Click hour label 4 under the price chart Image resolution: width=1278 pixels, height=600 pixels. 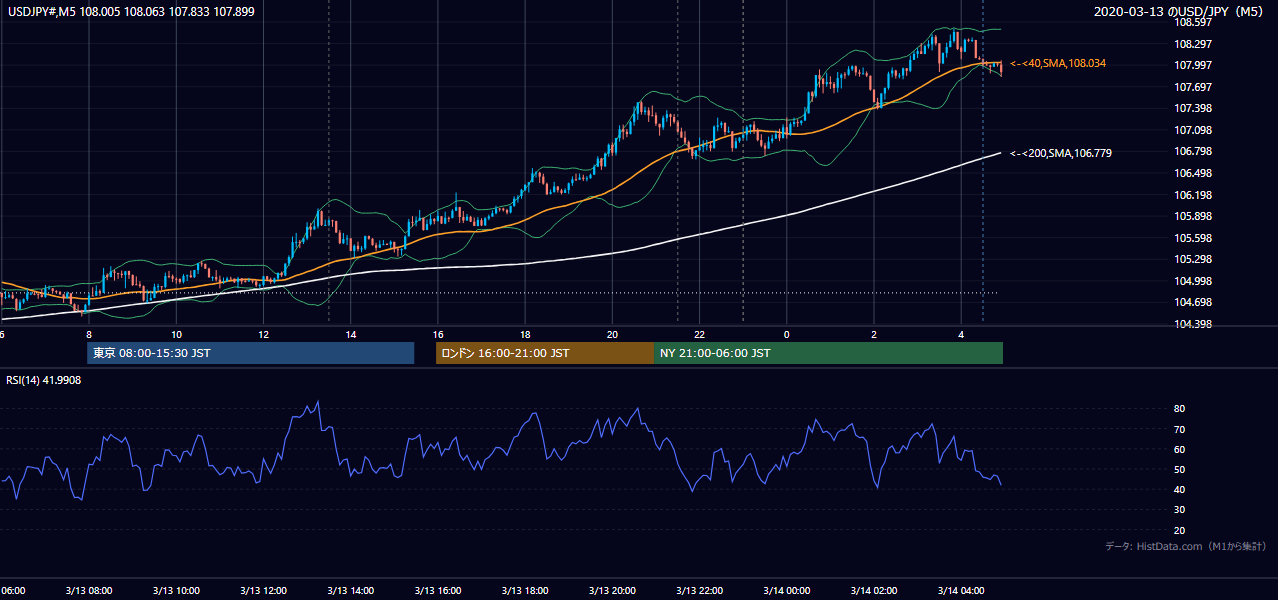click(961, 334)
